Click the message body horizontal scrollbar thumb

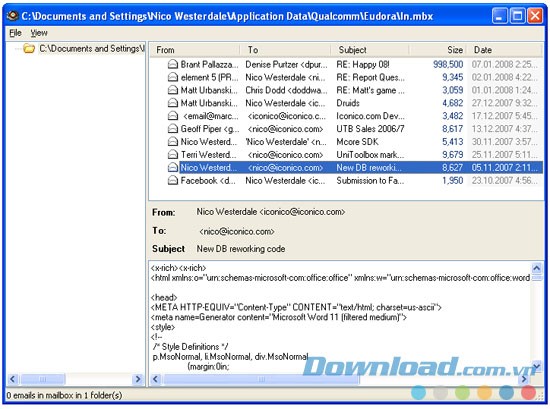point(261,379)
